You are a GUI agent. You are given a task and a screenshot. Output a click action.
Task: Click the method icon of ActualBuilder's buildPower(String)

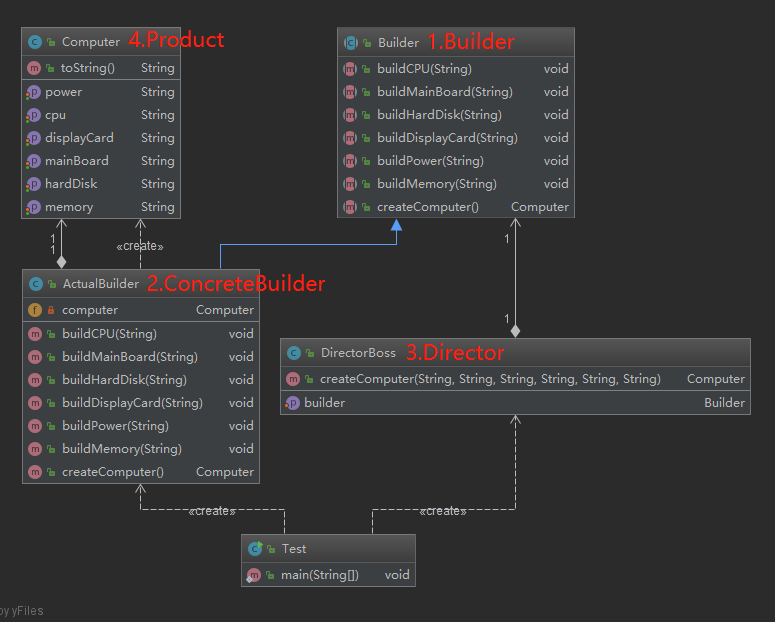tap(35, 426)
